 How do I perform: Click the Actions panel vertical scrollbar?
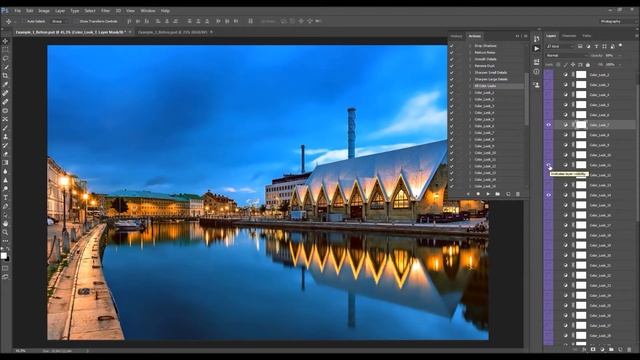(527, 100)
